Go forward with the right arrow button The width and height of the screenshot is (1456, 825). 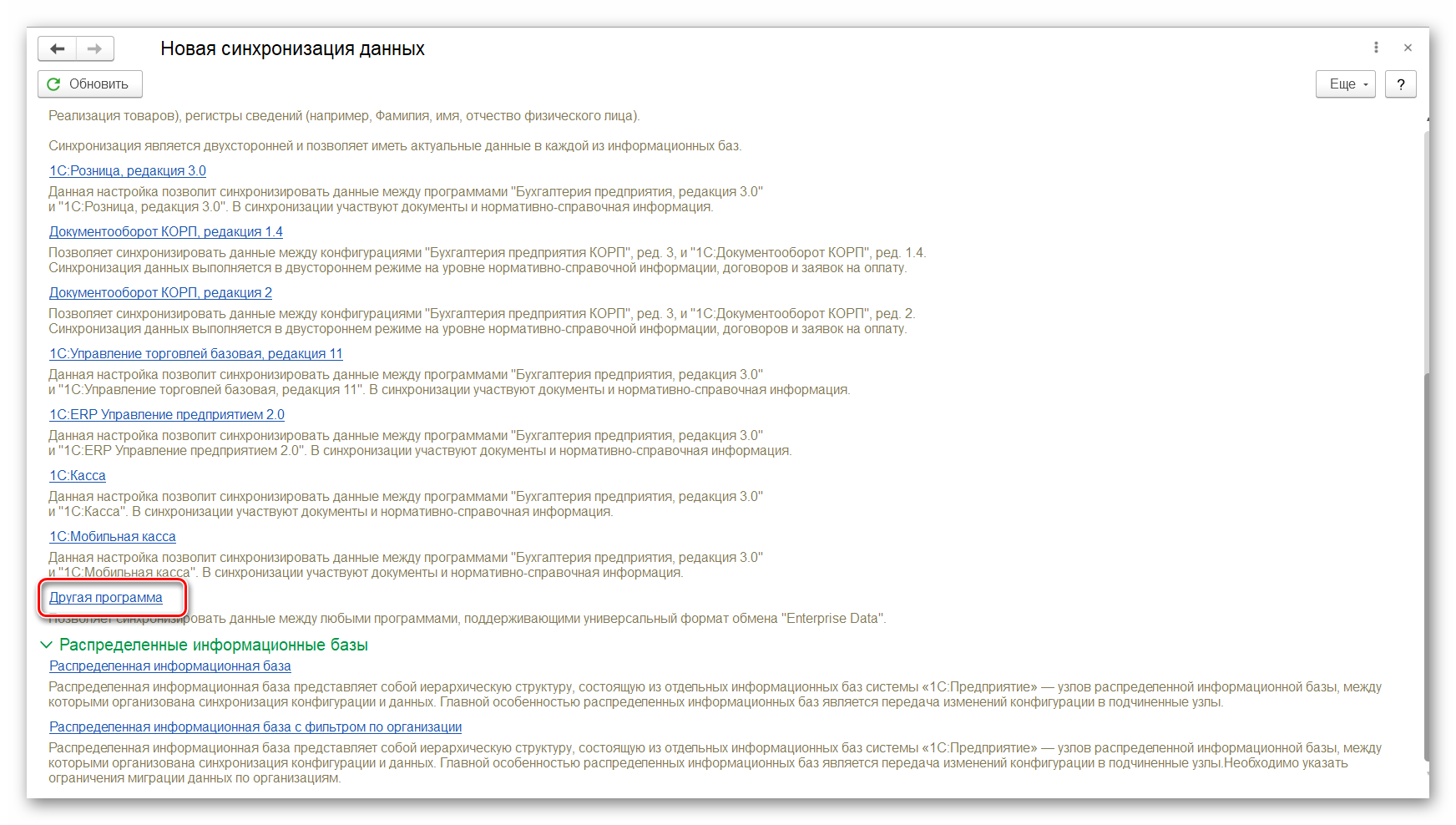coord(95,48)
